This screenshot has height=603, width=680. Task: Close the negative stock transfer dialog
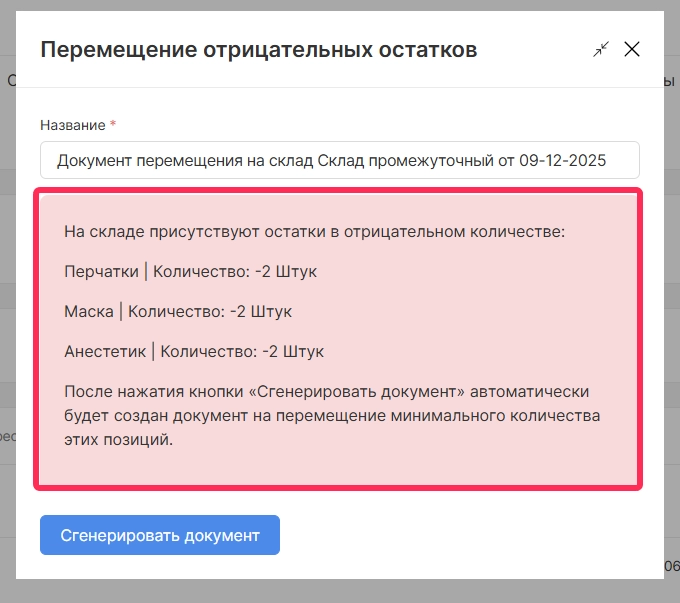632,49
